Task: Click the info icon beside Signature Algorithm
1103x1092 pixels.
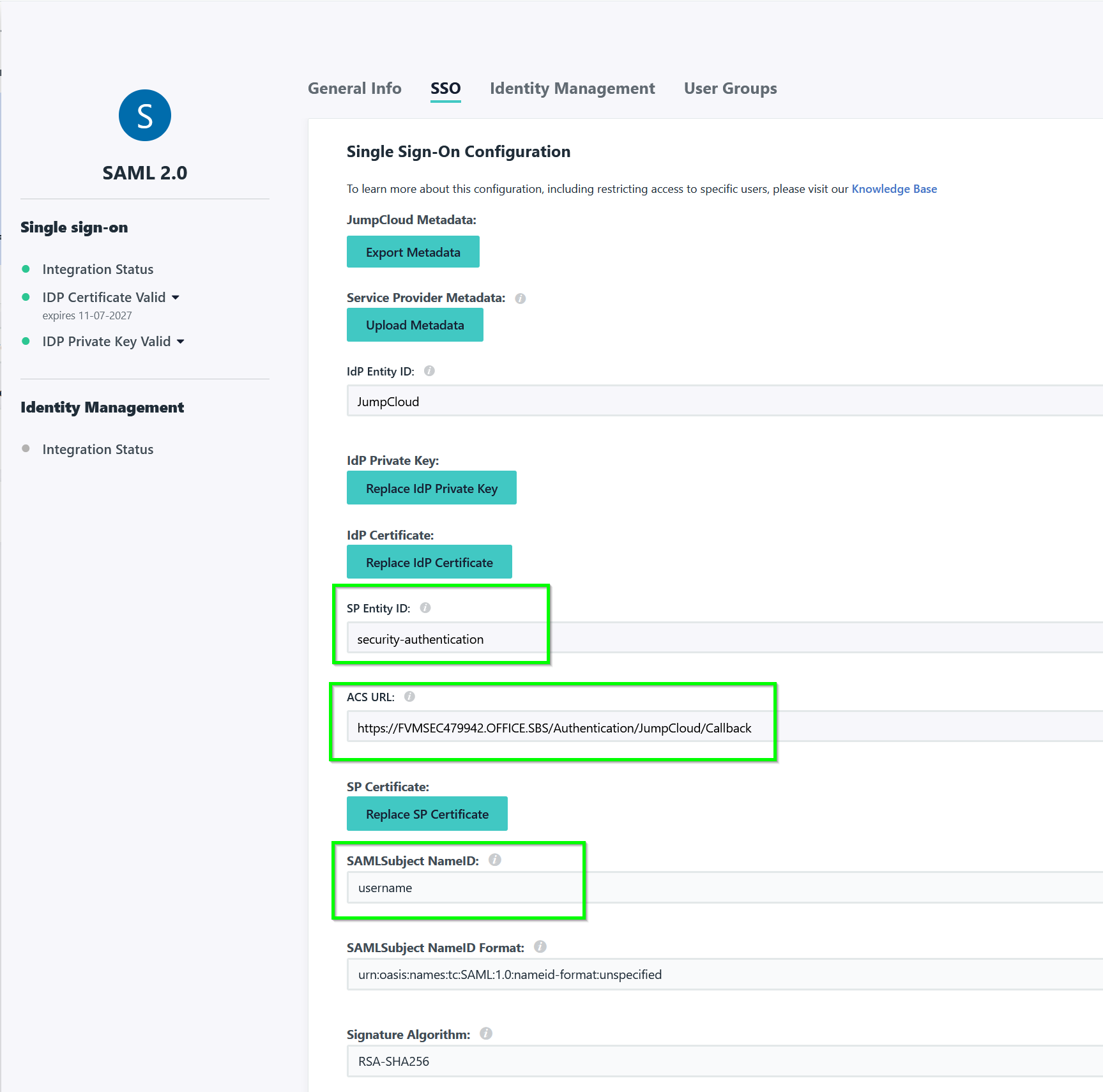Action: [x=486, y=1034]
